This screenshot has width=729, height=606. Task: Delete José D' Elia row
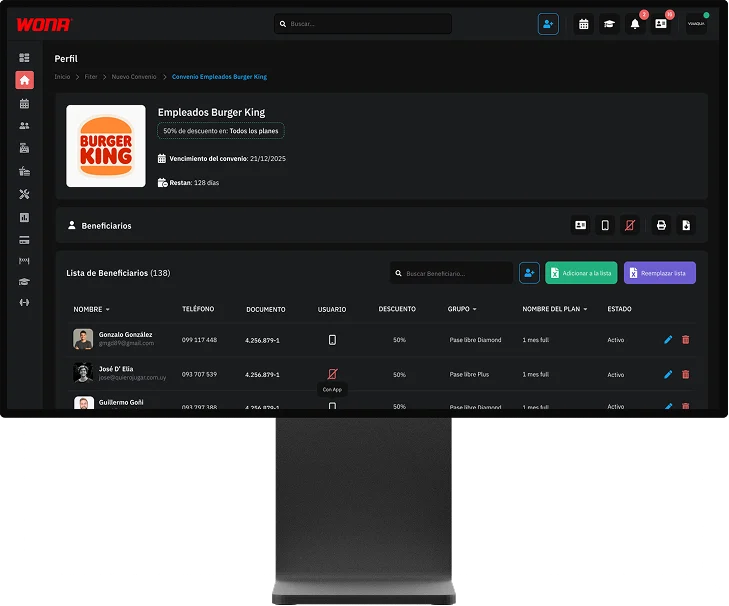(685, 374)
